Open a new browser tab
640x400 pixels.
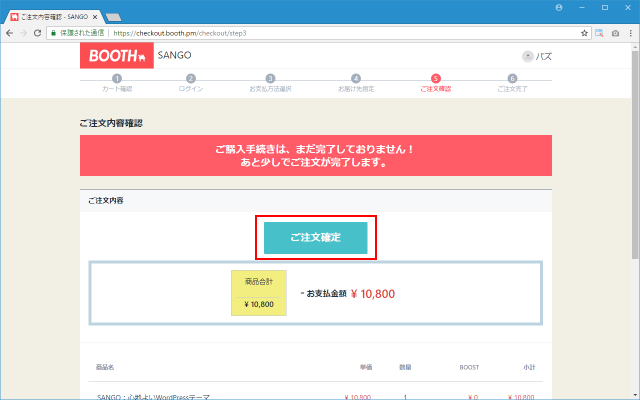tap(113, 17)
